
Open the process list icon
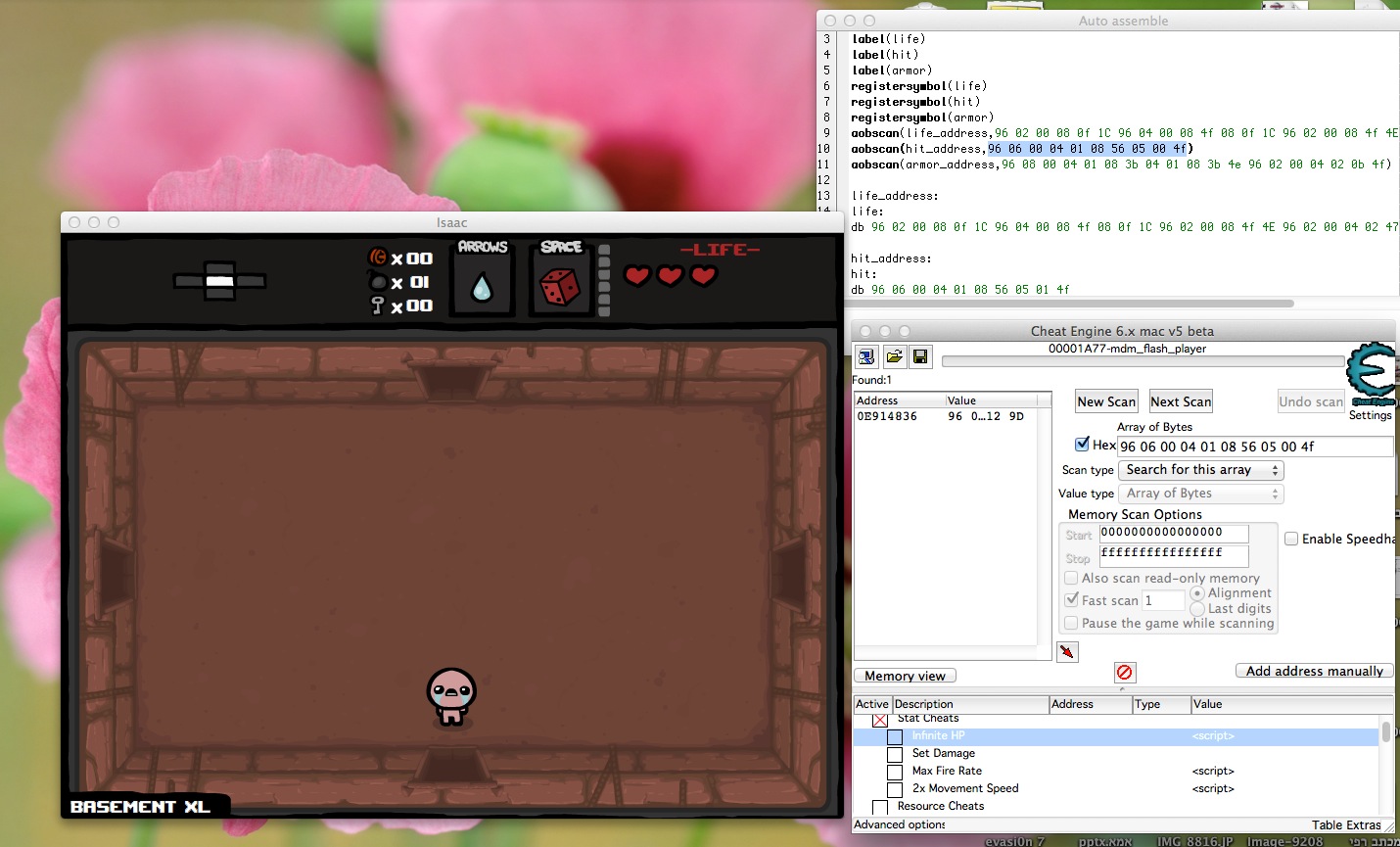click(x=866, y=356)
